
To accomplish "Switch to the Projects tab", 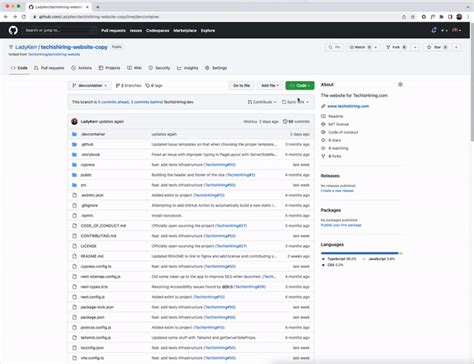I will click(x=109, y=68).
